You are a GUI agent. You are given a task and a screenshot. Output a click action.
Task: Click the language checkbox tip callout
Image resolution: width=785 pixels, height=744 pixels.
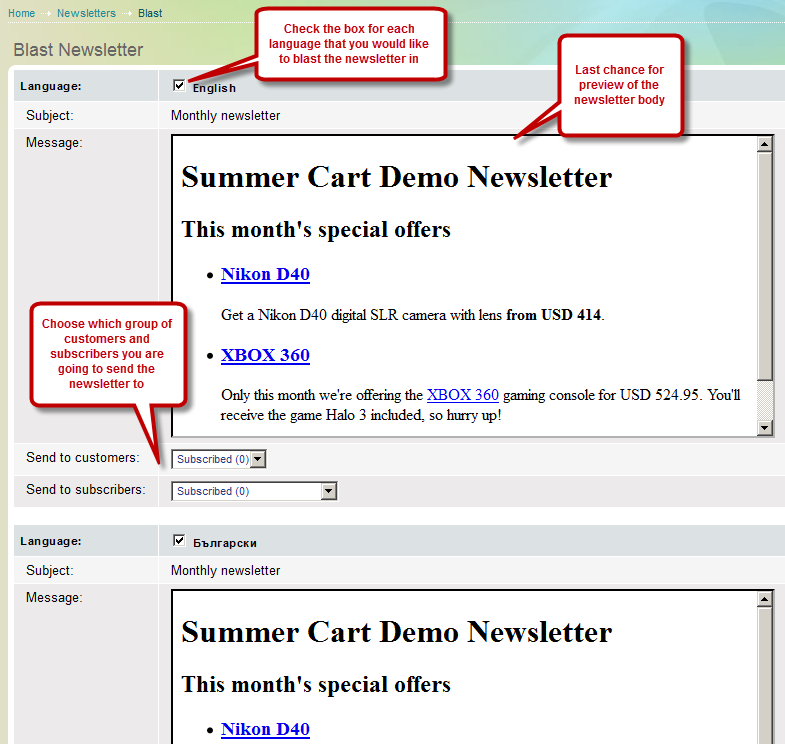(348, 44)
